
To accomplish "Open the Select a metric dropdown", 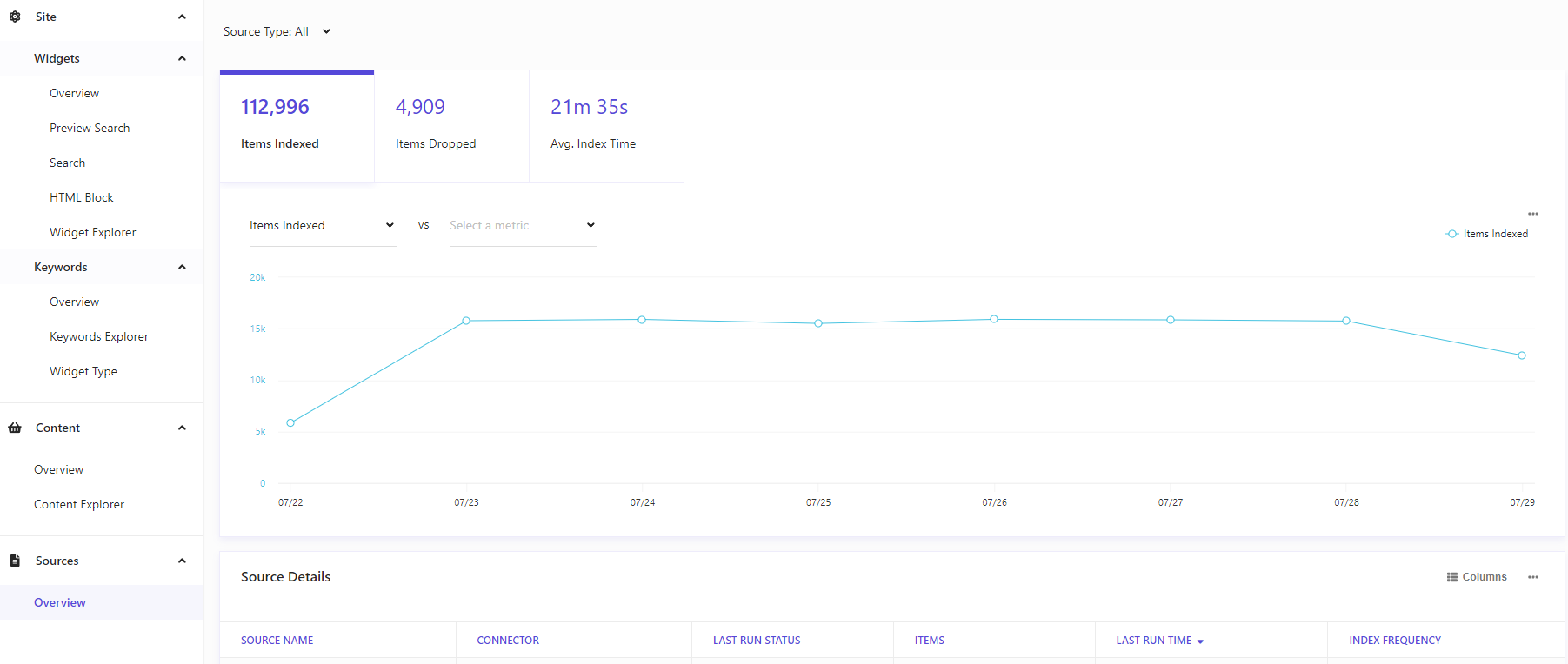I will pos(523,225).
